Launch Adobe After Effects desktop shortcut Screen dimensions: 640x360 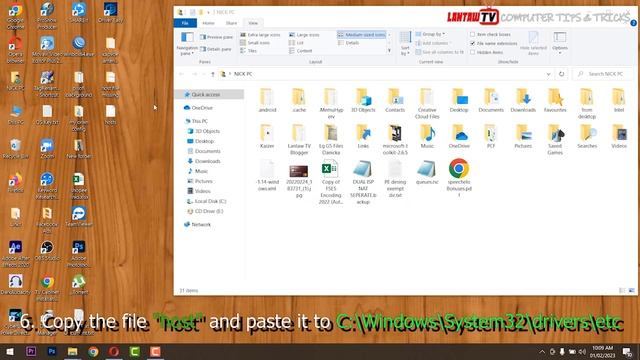[x=16, y=254]
